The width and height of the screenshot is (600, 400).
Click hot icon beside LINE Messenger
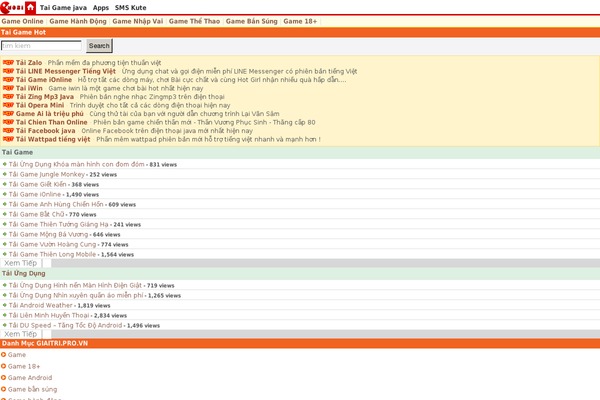click(x=8, y=71)
